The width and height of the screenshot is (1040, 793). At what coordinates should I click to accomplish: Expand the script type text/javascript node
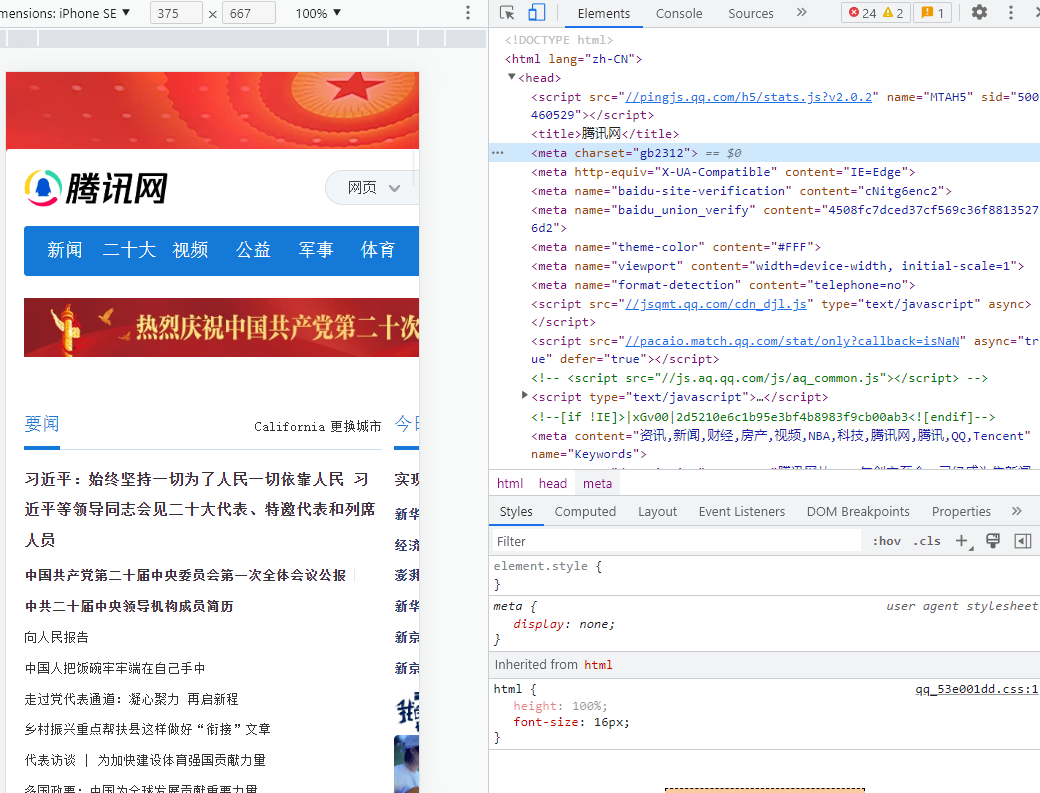[x=525, y=396]
